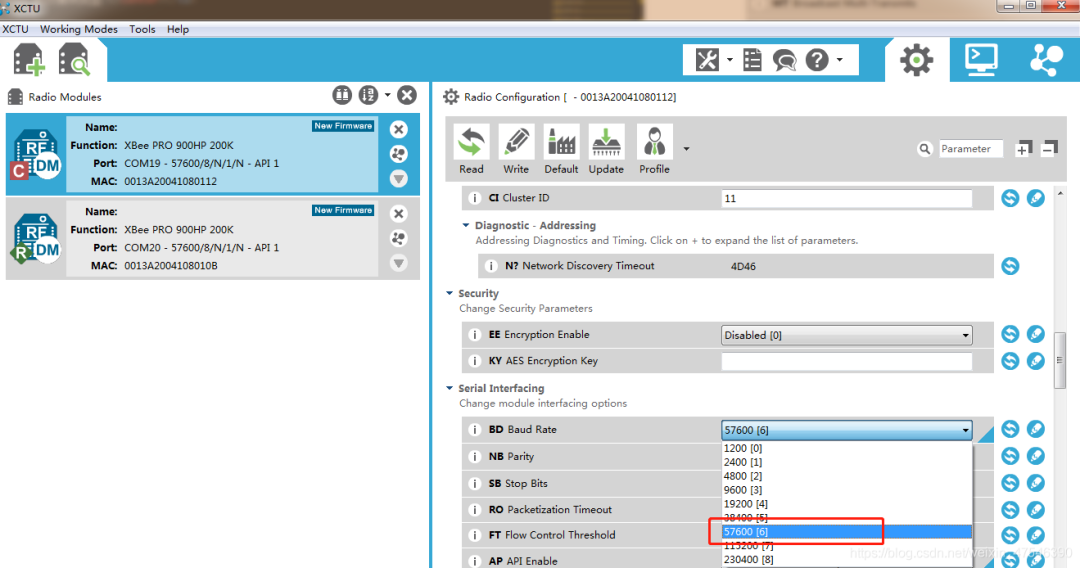Remove the COM20 radio module
Screen dimensions: 1080x568
(x=398, y=213)
